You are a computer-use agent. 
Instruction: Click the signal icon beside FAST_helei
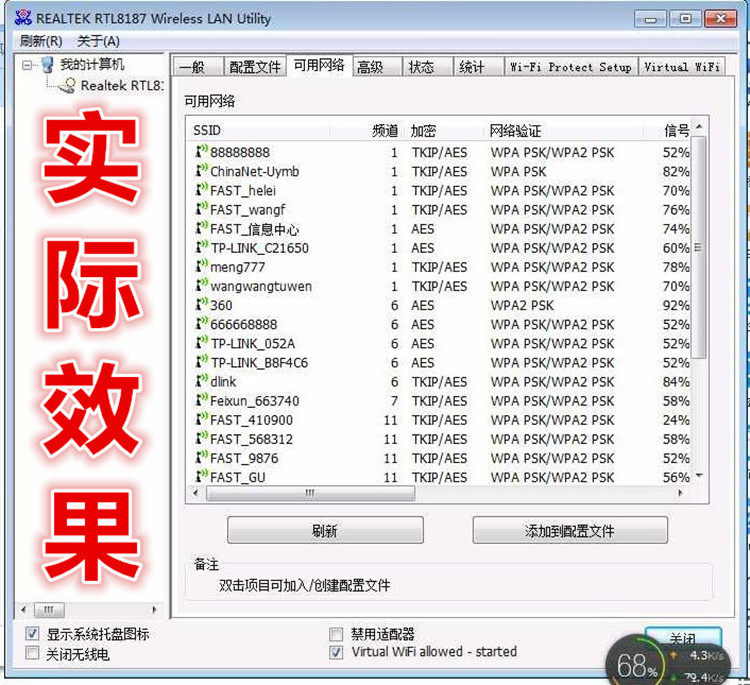coord(201,190)
